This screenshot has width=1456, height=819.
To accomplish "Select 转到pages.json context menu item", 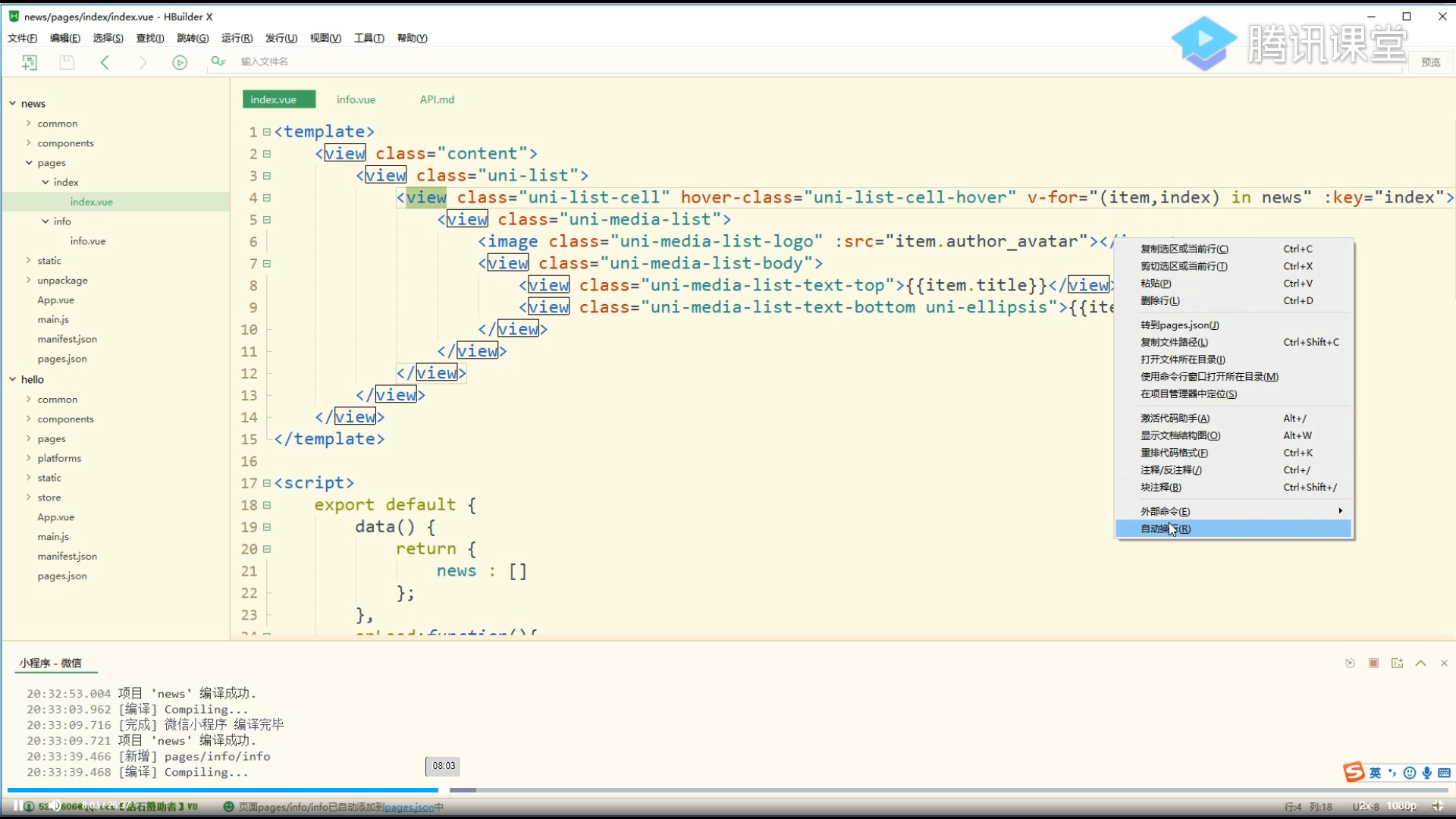I will pos(1179,325).
